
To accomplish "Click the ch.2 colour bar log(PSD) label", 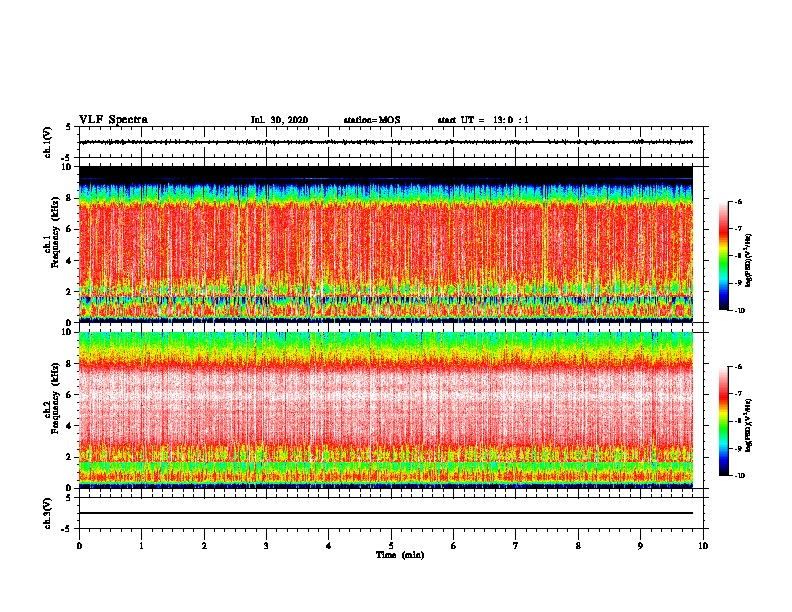I will 749,425.
